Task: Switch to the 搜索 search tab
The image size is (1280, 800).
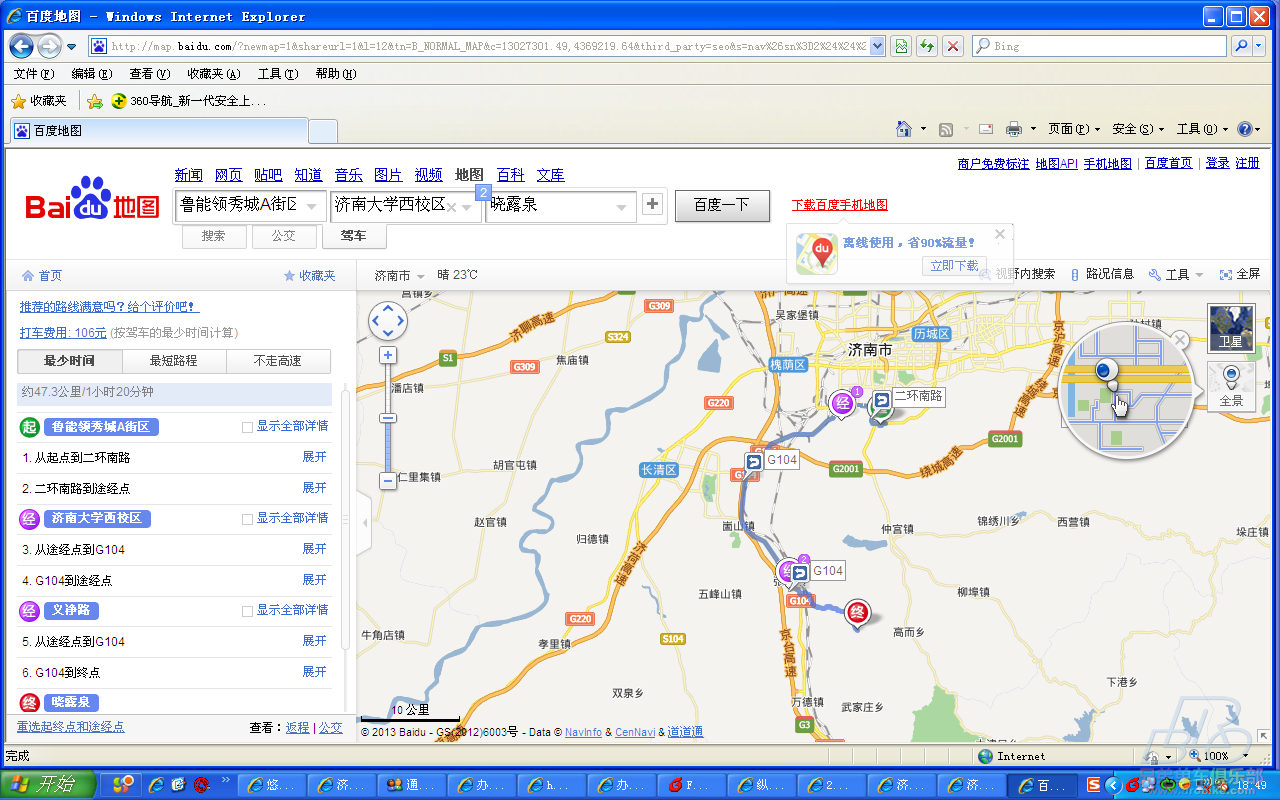Action: coord(213,236)
